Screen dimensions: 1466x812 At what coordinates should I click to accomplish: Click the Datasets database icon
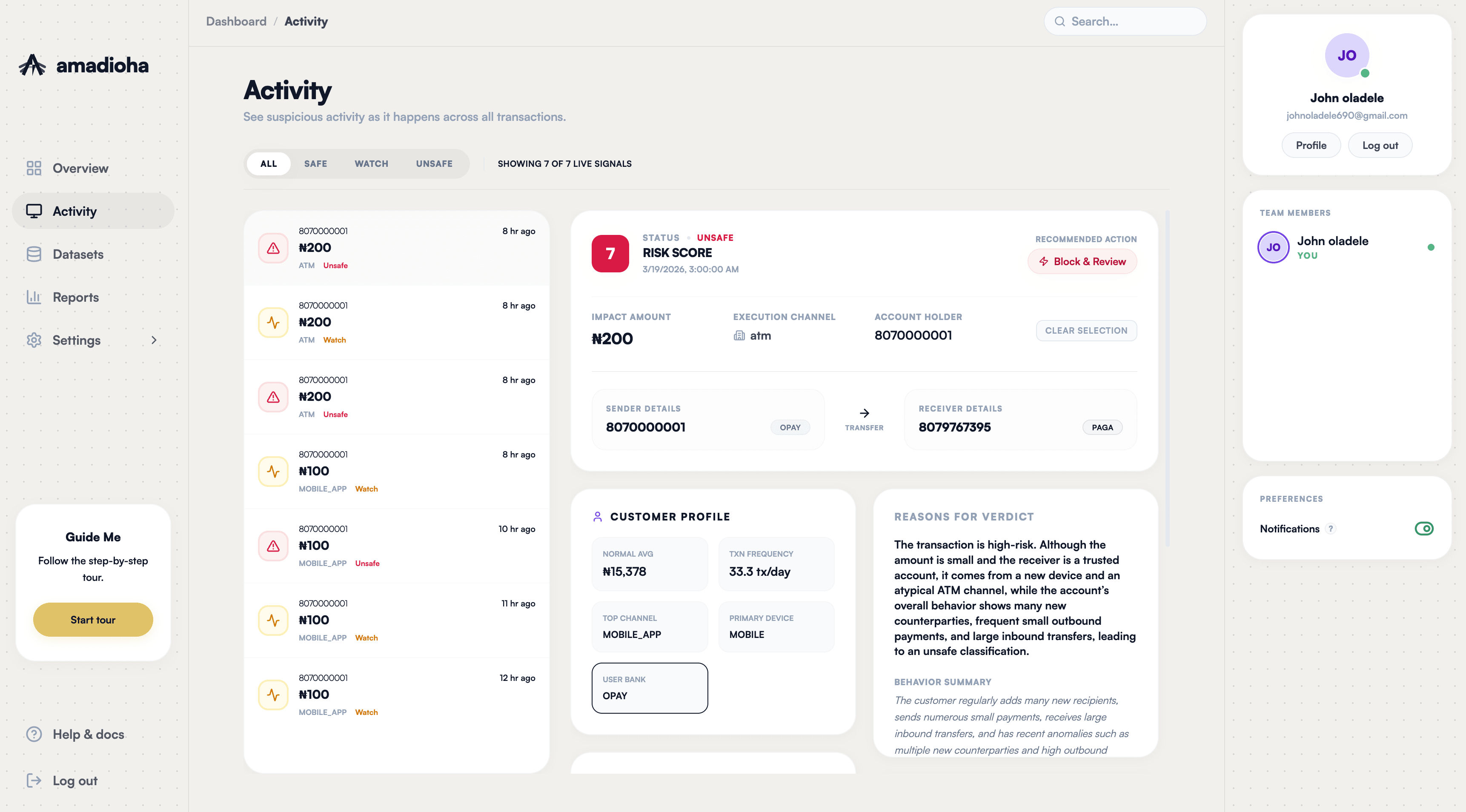(x=34, y=254)
